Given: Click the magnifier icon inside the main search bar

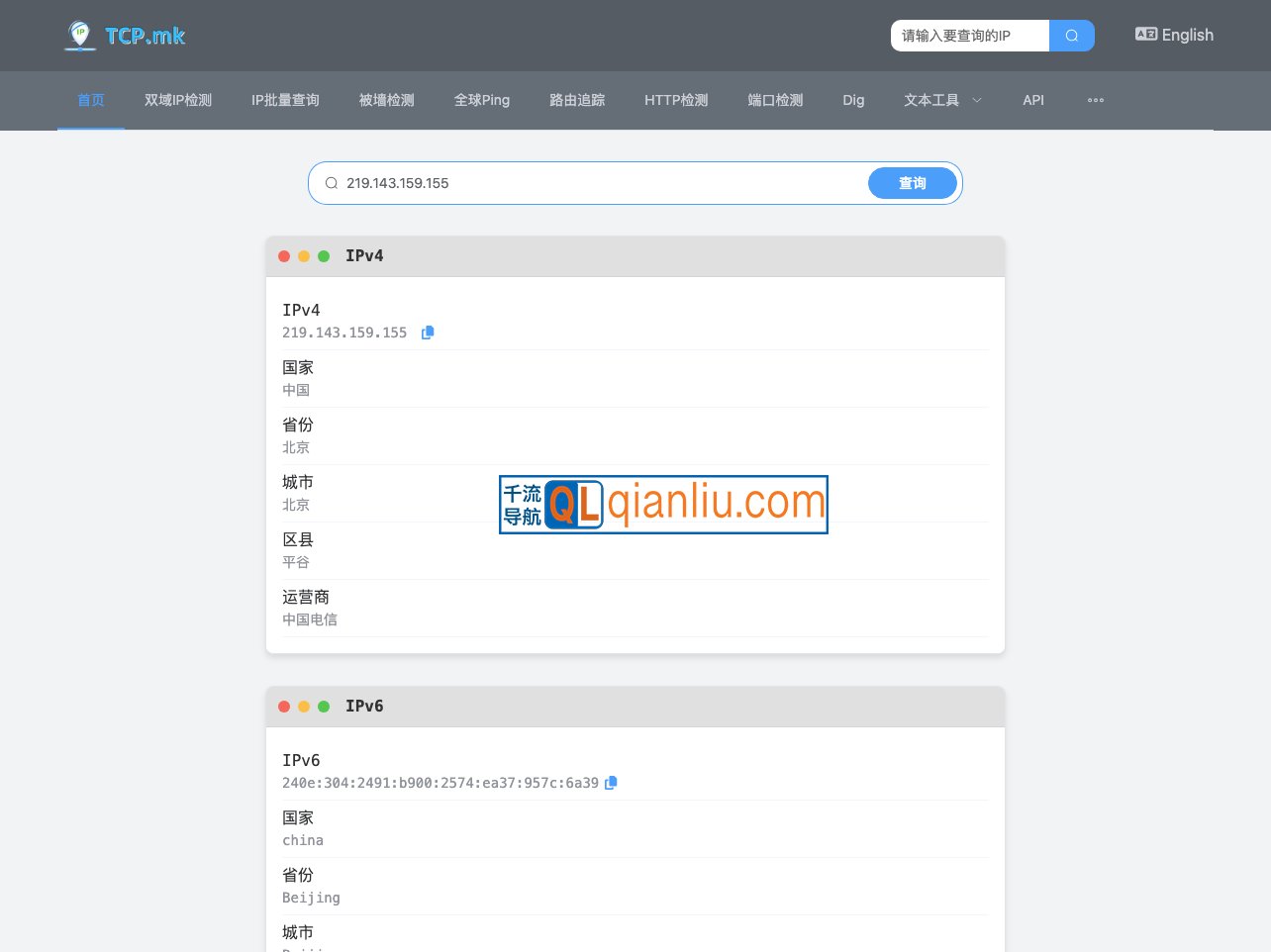Looking at the screenshot, I should pos(332,183).
